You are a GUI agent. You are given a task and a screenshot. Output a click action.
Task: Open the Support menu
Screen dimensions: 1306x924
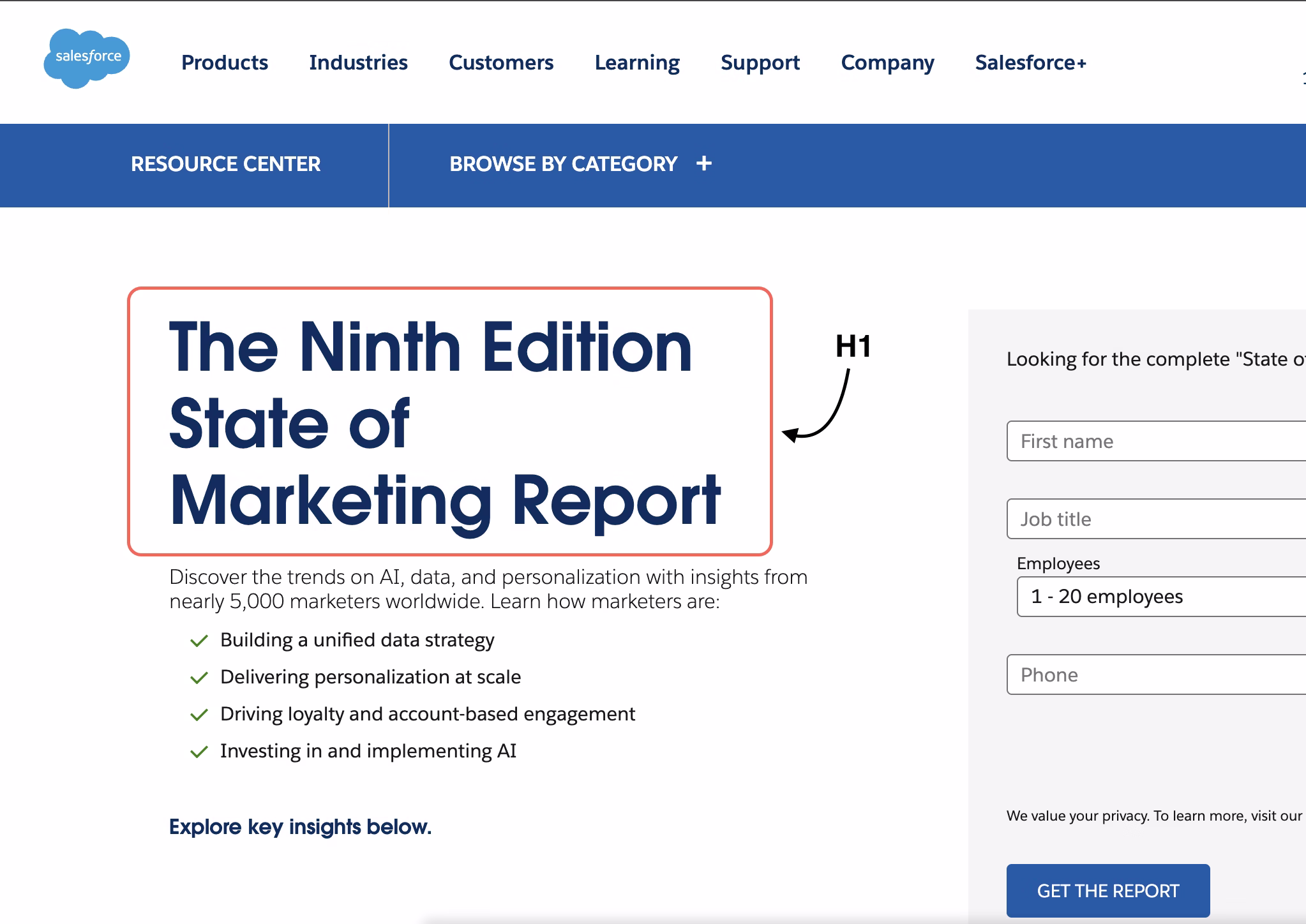click(x=760, y=63)
